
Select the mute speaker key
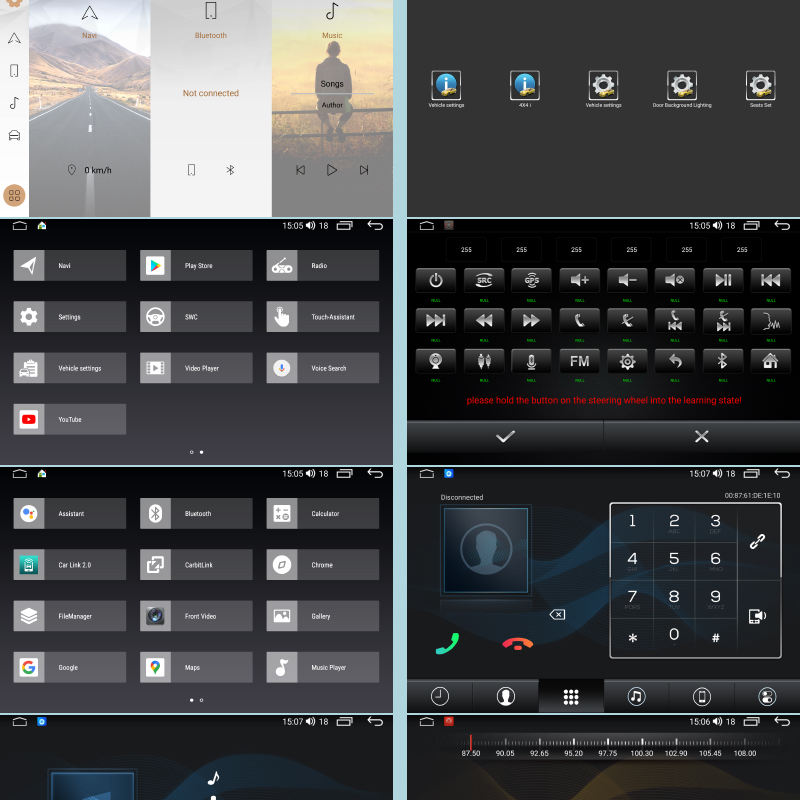(x=674, y=280)
